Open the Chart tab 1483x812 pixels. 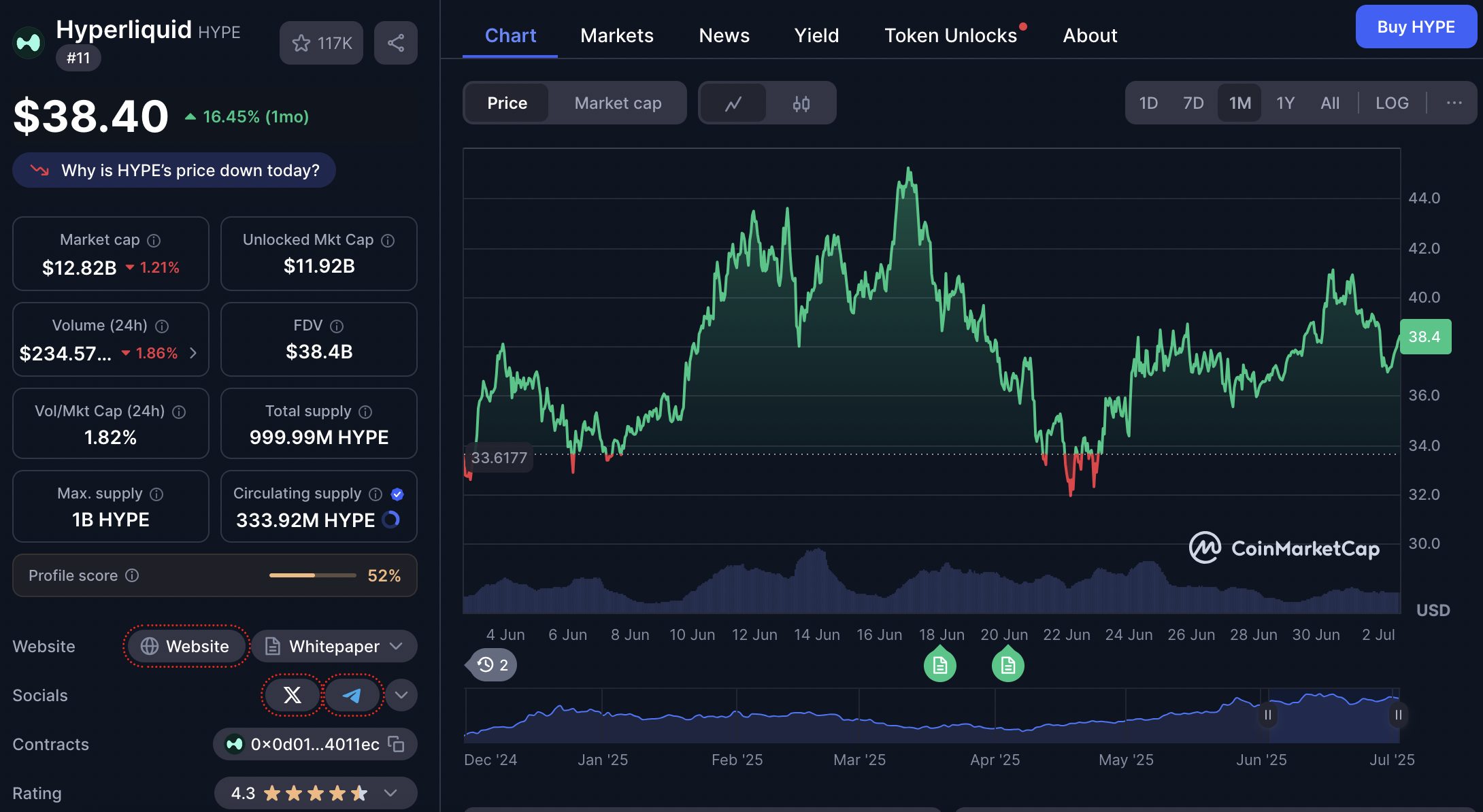pyautogui.click(x=510, y=35)
